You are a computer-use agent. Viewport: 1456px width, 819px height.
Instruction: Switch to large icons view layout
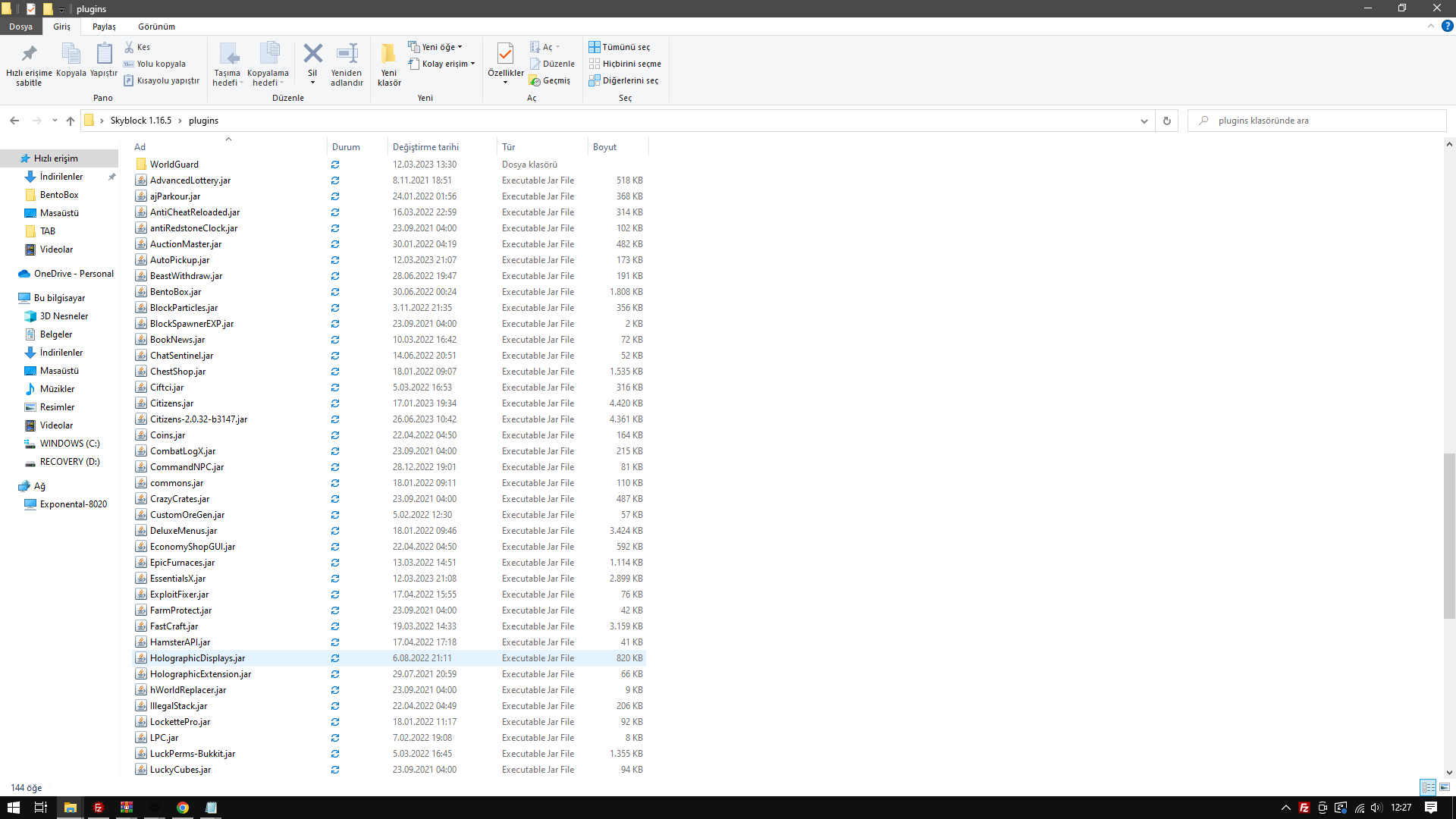1445,787
